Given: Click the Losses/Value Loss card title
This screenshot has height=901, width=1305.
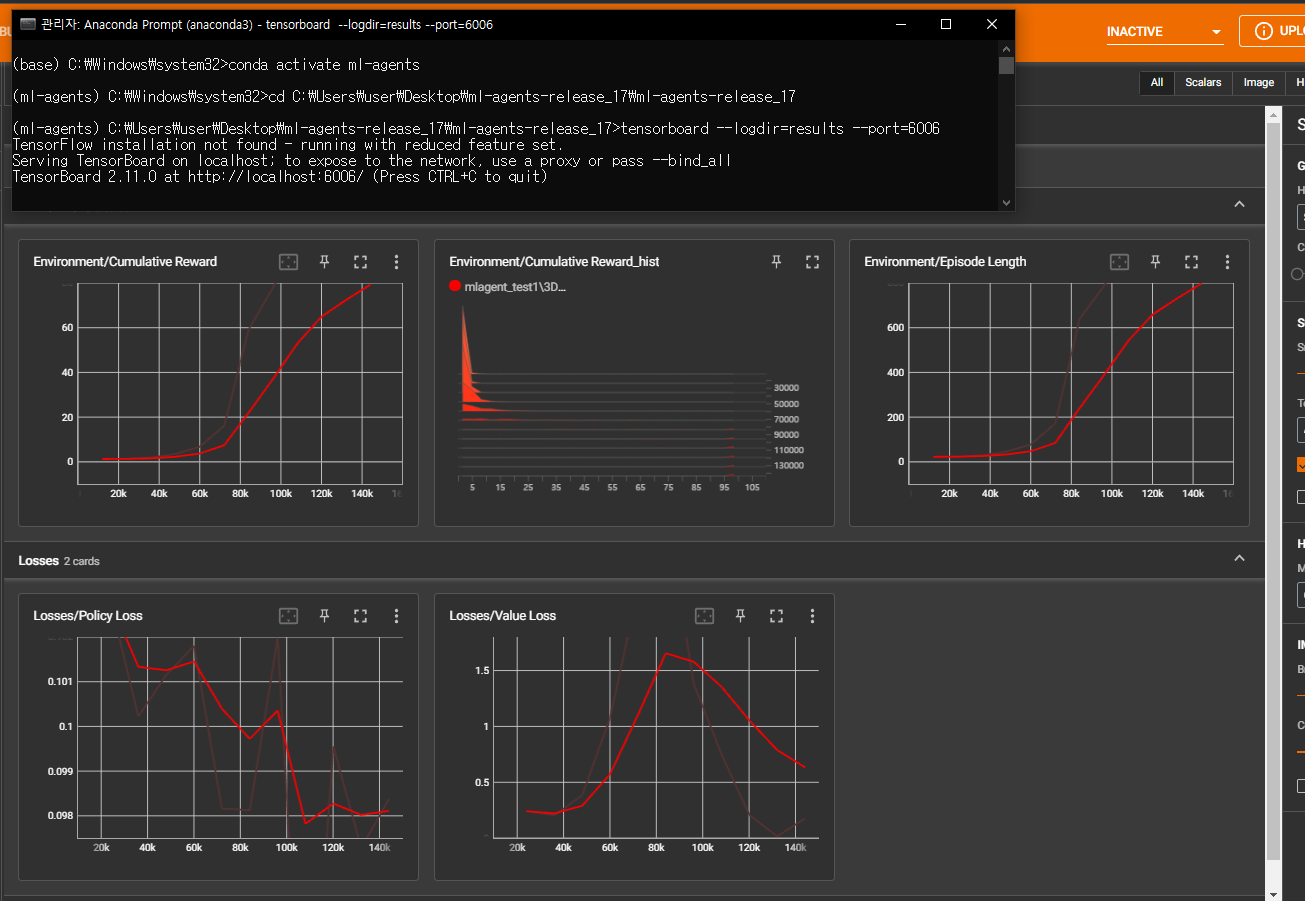Looking at the screenshot, I should (502, 616).
